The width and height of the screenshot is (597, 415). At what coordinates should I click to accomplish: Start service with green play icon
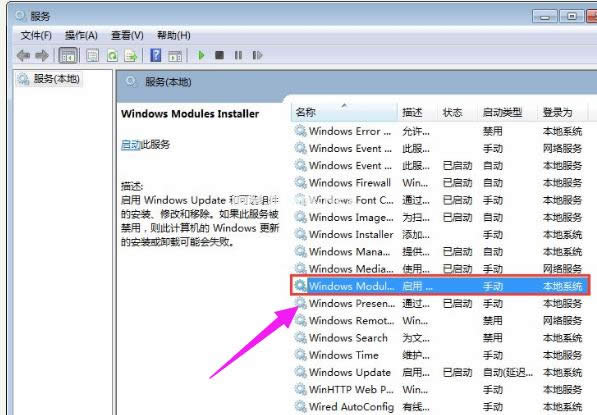(201, 56)
